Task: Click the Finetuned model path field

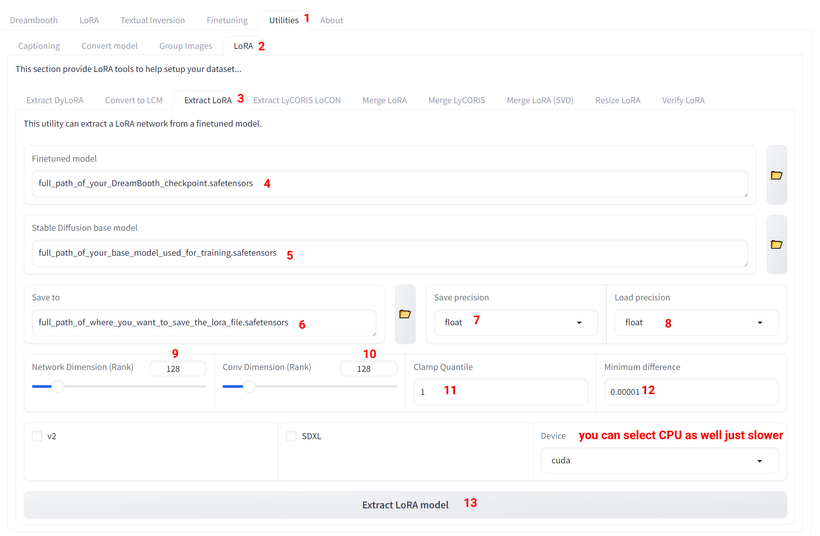Action: pos(390,184)
